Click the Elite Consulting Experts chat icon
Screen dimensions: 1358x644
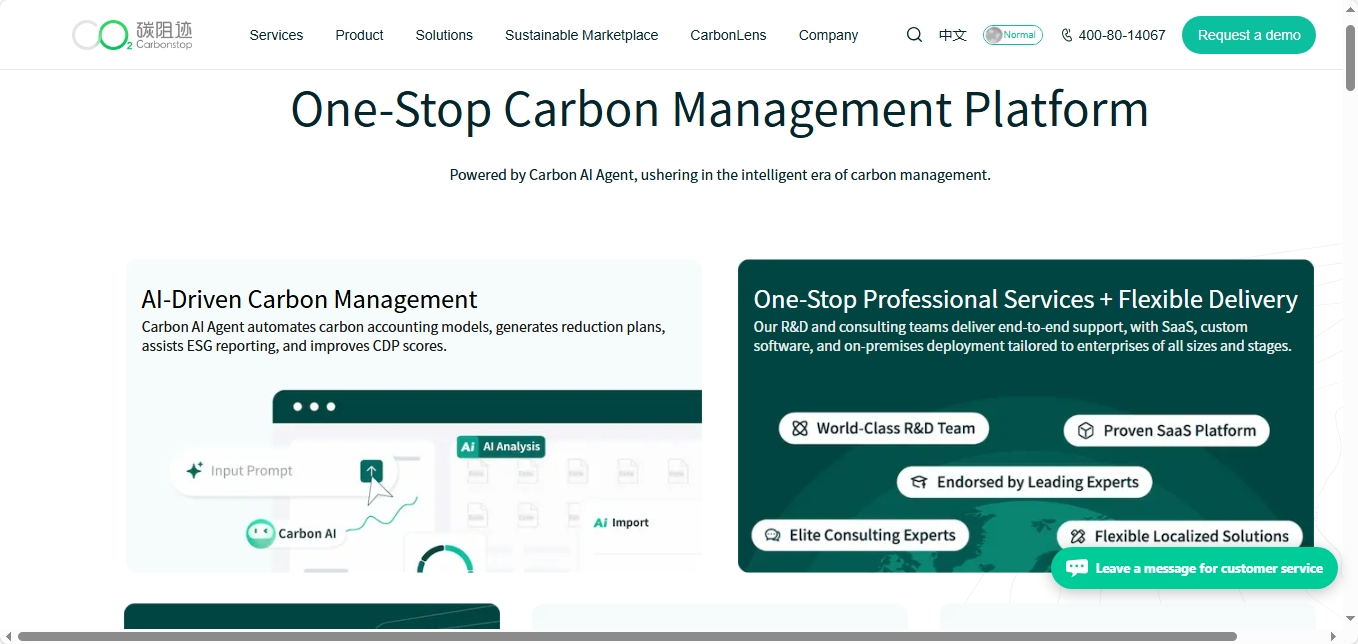click(x=772, y=535)
